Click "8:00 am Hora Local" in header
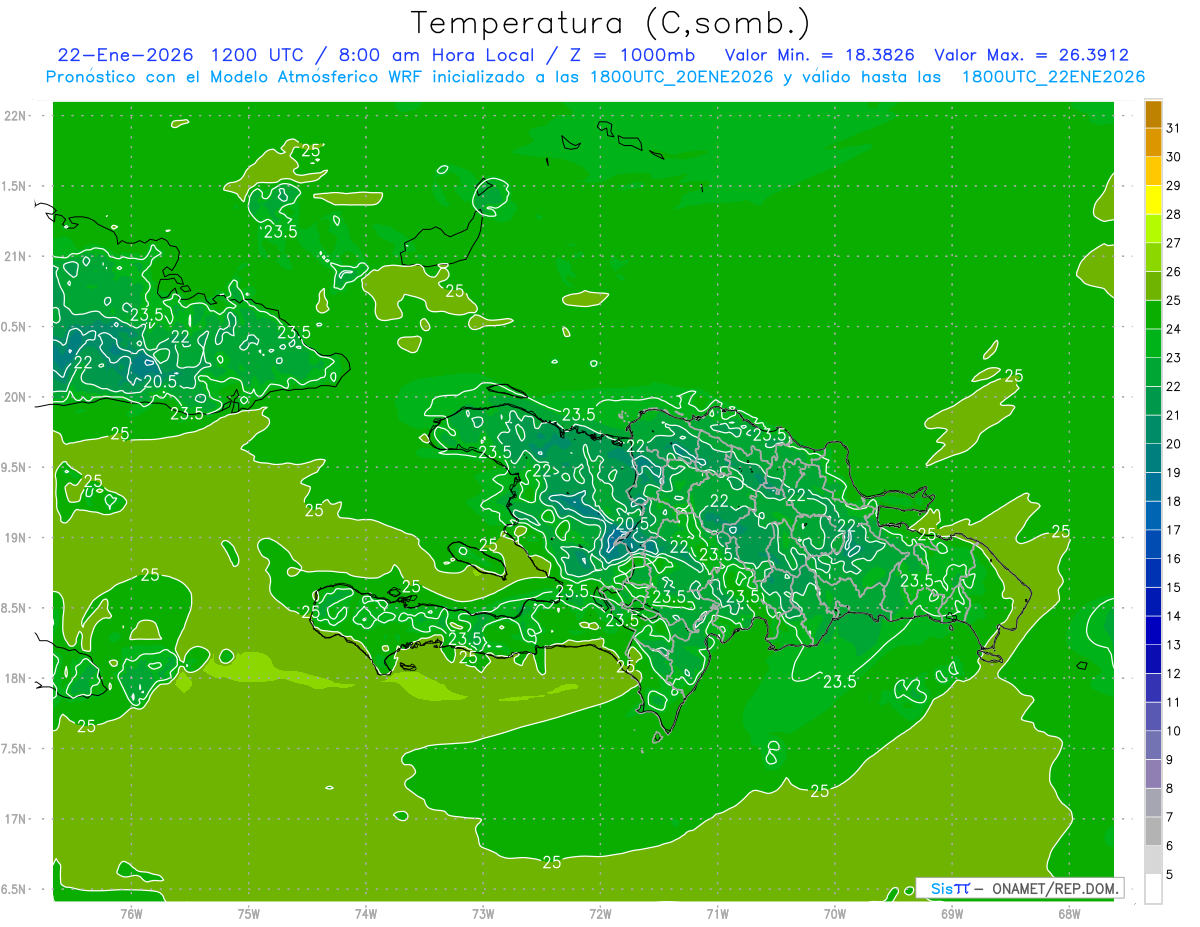Viewport: 1200px width, 927px height. (x=439, y=55)
